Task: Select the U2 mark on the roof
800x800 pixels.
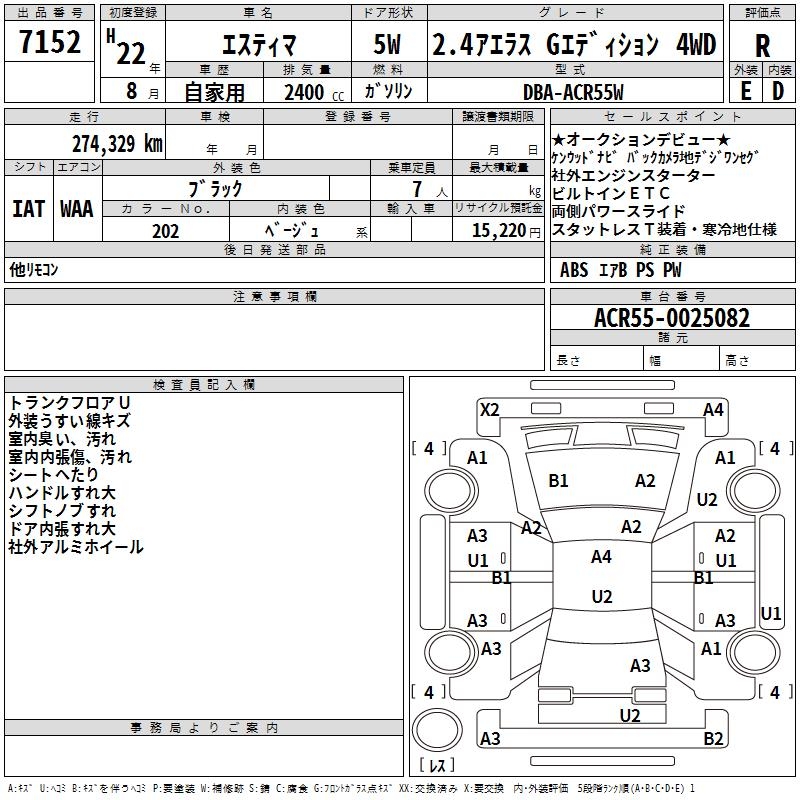Action: tap(602, 596)
